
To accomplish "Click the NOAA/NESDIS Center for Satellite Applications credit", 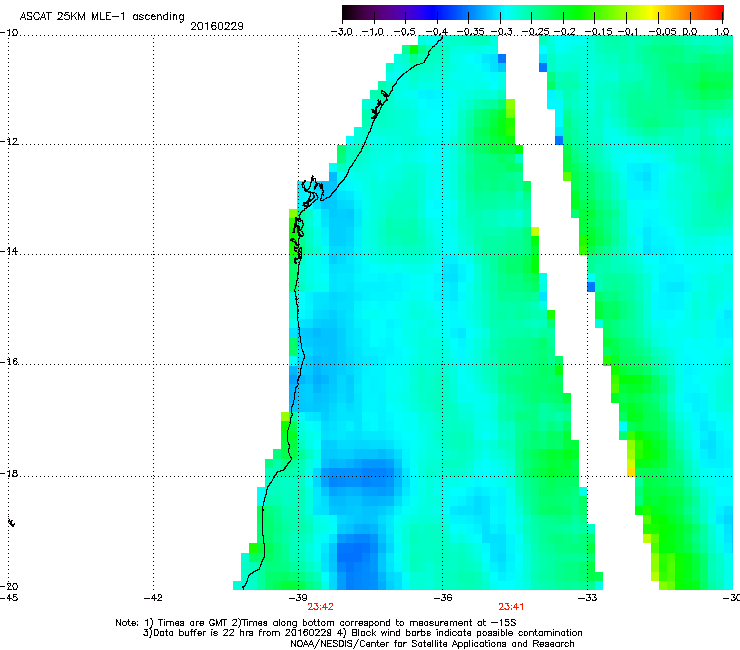I will [x=432, y=644].
